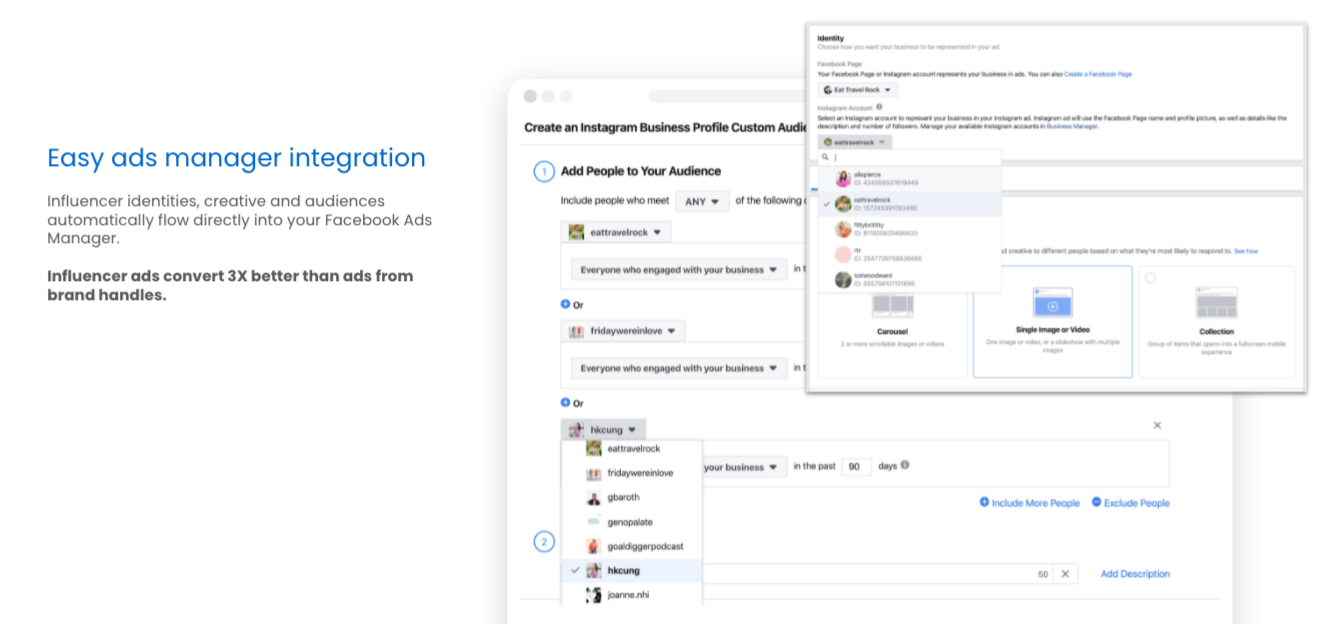This screenshot has height=624, width=1324.
Task: Open the partly hidden 'your business' engagement dropdown
Action: pos(744,467)
